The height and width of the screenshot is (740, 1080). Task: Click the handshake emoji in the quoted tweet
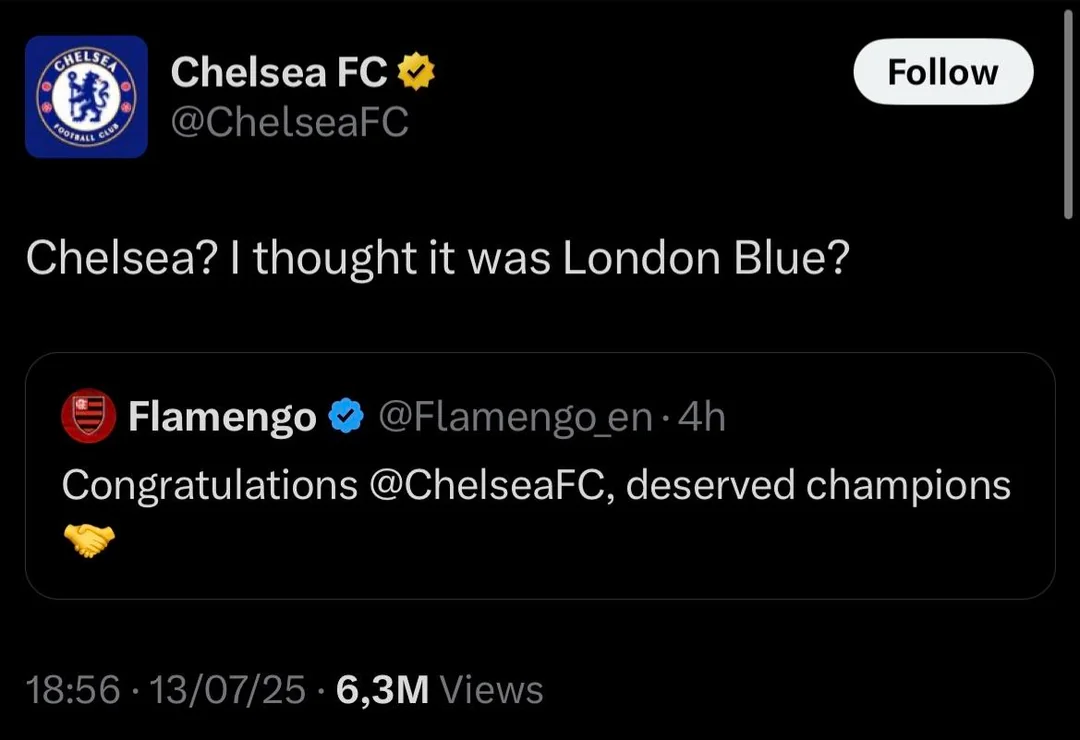pyautogui.click(x=89, y=539)
